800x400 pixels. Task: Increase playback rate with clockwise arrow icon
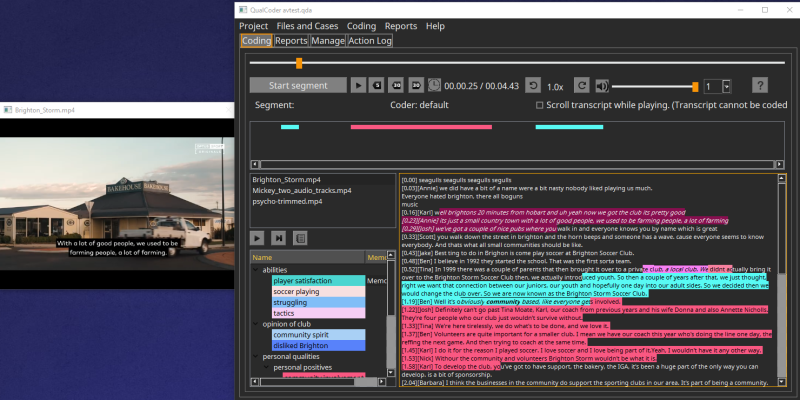582,86
